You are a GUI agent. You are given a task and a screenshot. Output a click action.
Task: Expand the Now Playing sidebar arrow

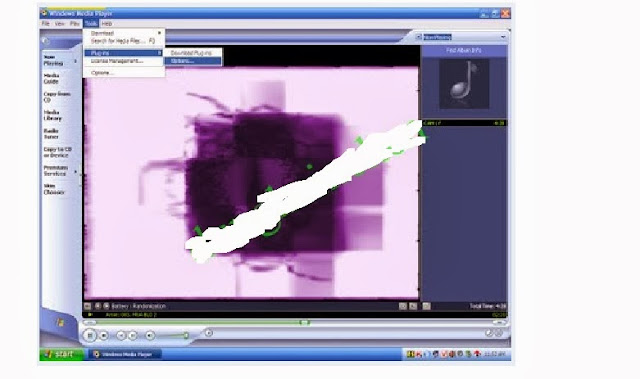point(76,61)
